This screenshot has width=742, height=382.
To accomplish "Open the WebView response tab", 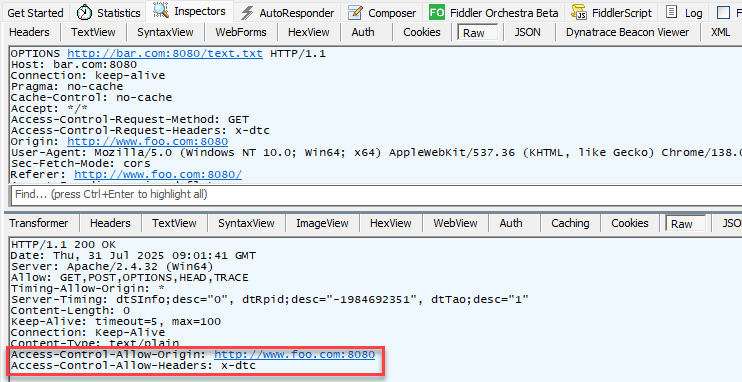I will [x=455, y=223].
